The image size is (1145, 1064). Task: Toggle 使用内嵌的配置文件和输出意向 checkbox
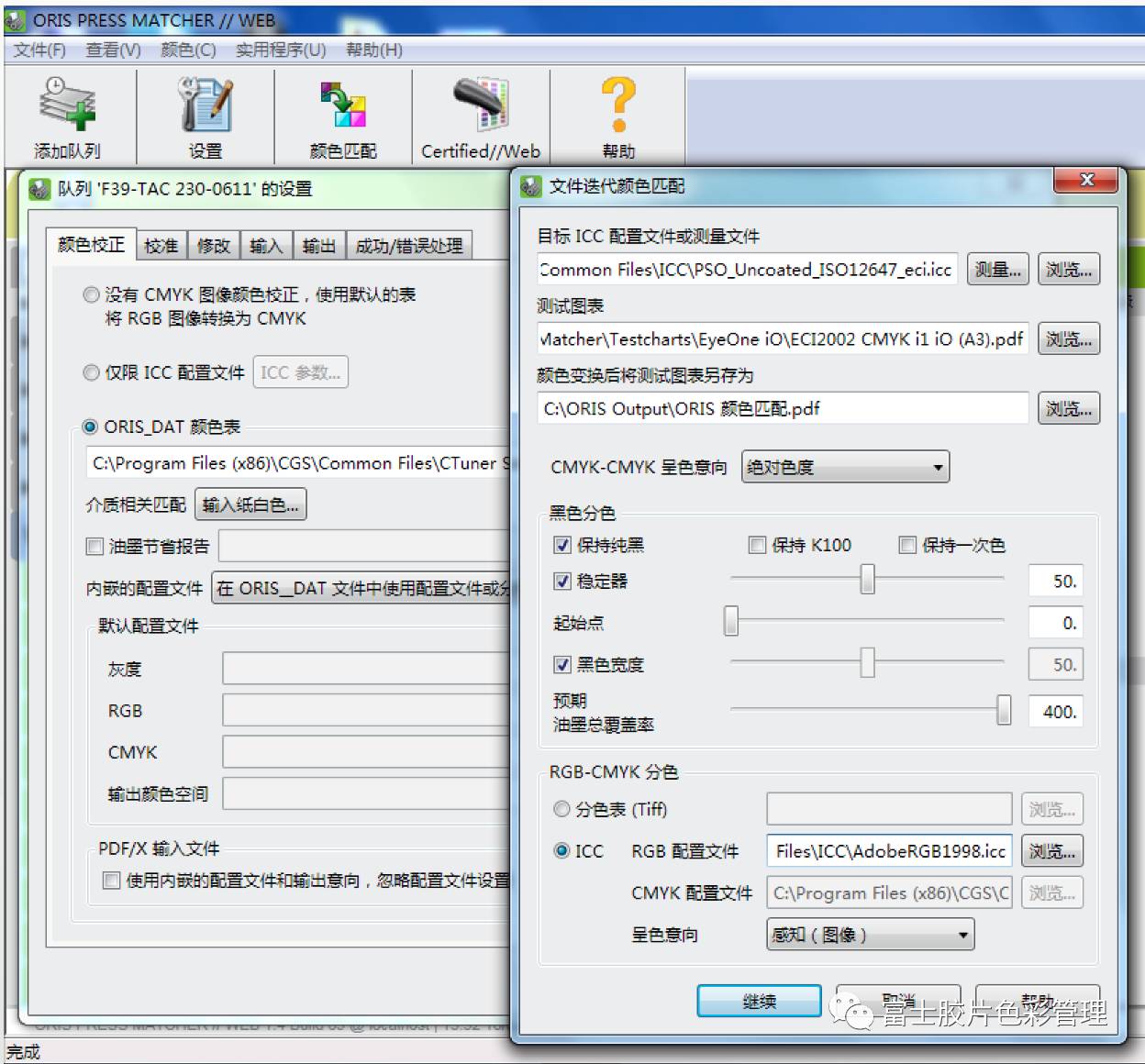point(111,881)
